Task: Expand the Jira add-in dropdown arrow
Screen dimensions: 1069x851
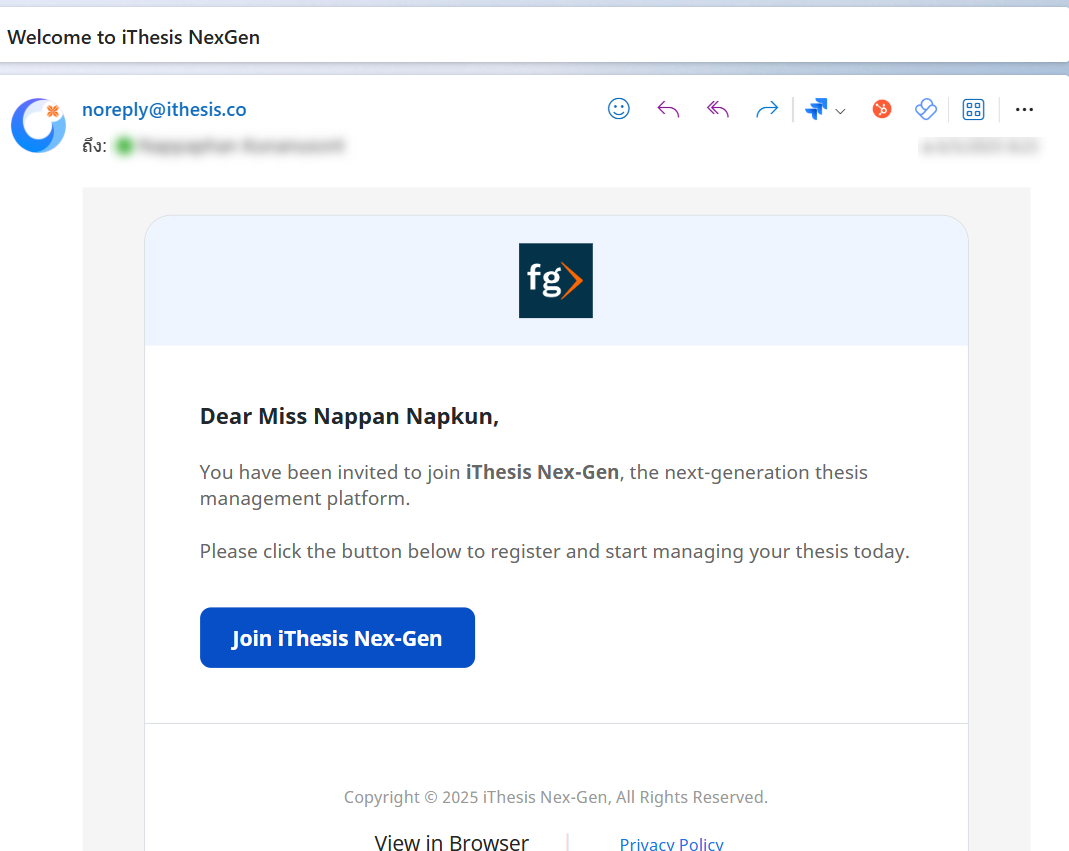Action: (x=841, y=111)
